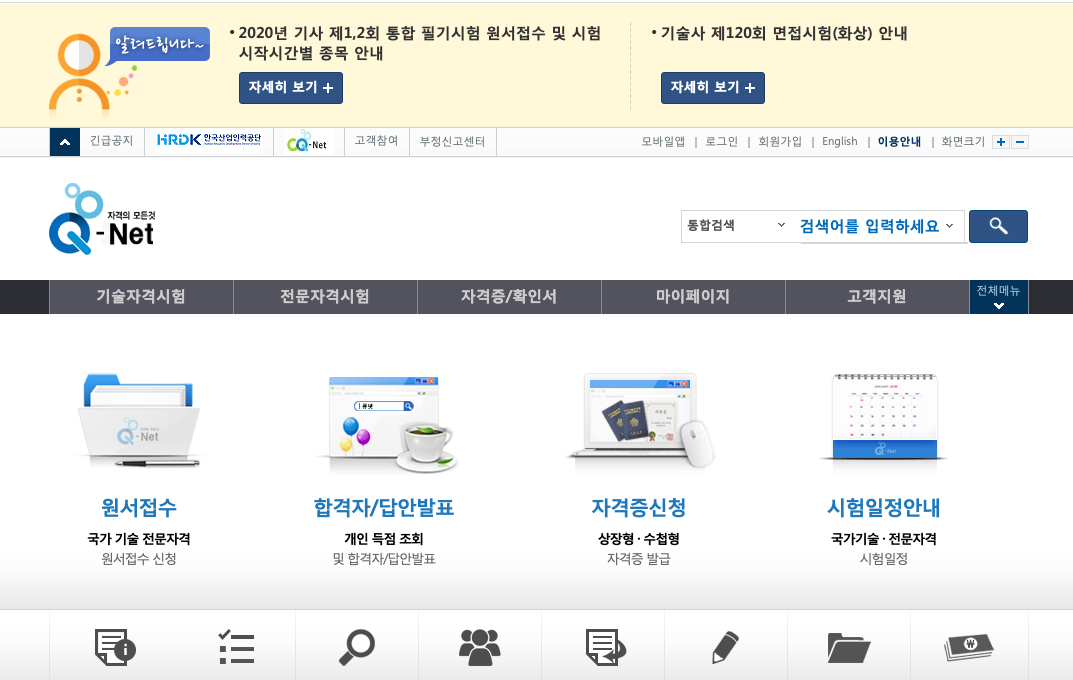
Task: Select the people group icon
Action: coord(480,647)
